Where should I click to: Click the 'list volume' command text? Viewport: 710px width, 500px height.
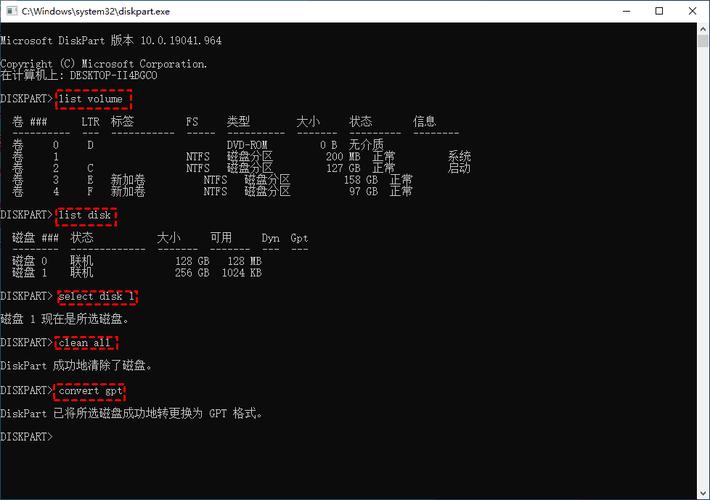91,99
